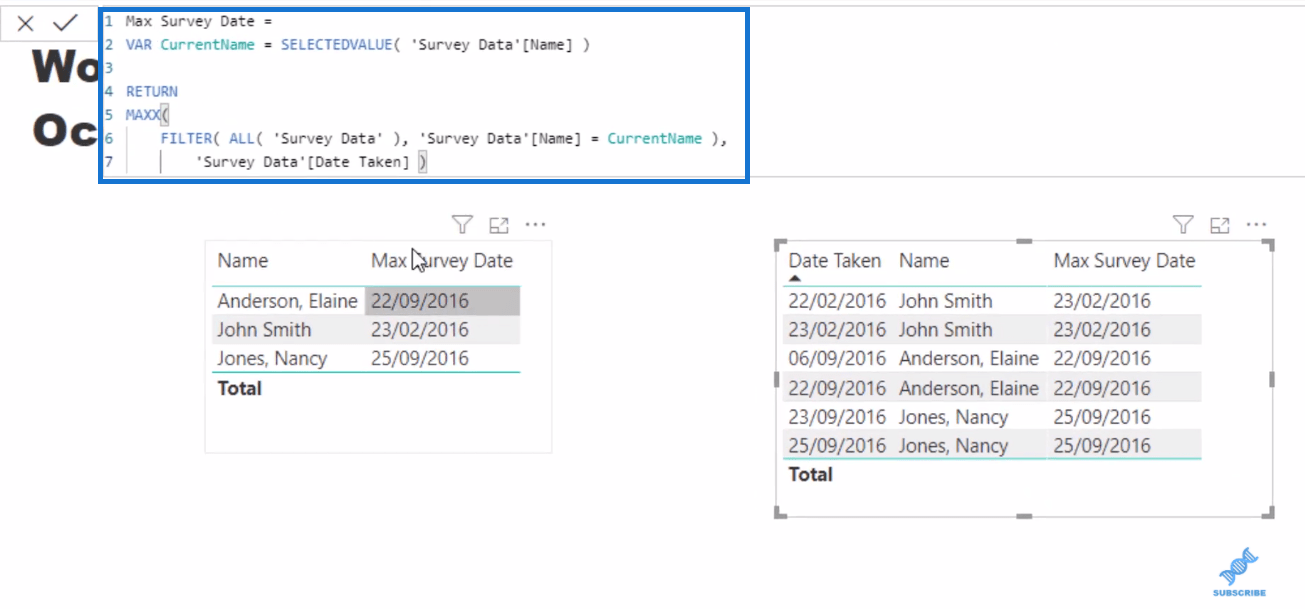
Task: Sort right table by Max Survey Date header
Action: pos(1124,261)
